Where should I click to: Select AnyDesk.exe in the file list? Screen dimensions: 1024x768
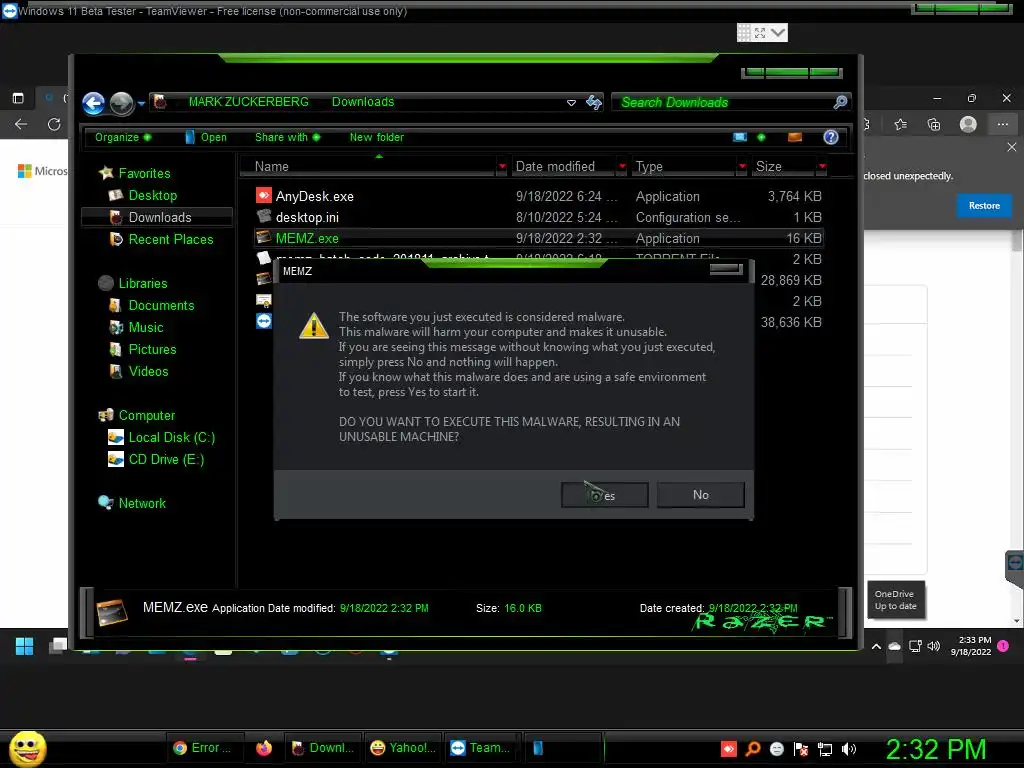point(539,196)
